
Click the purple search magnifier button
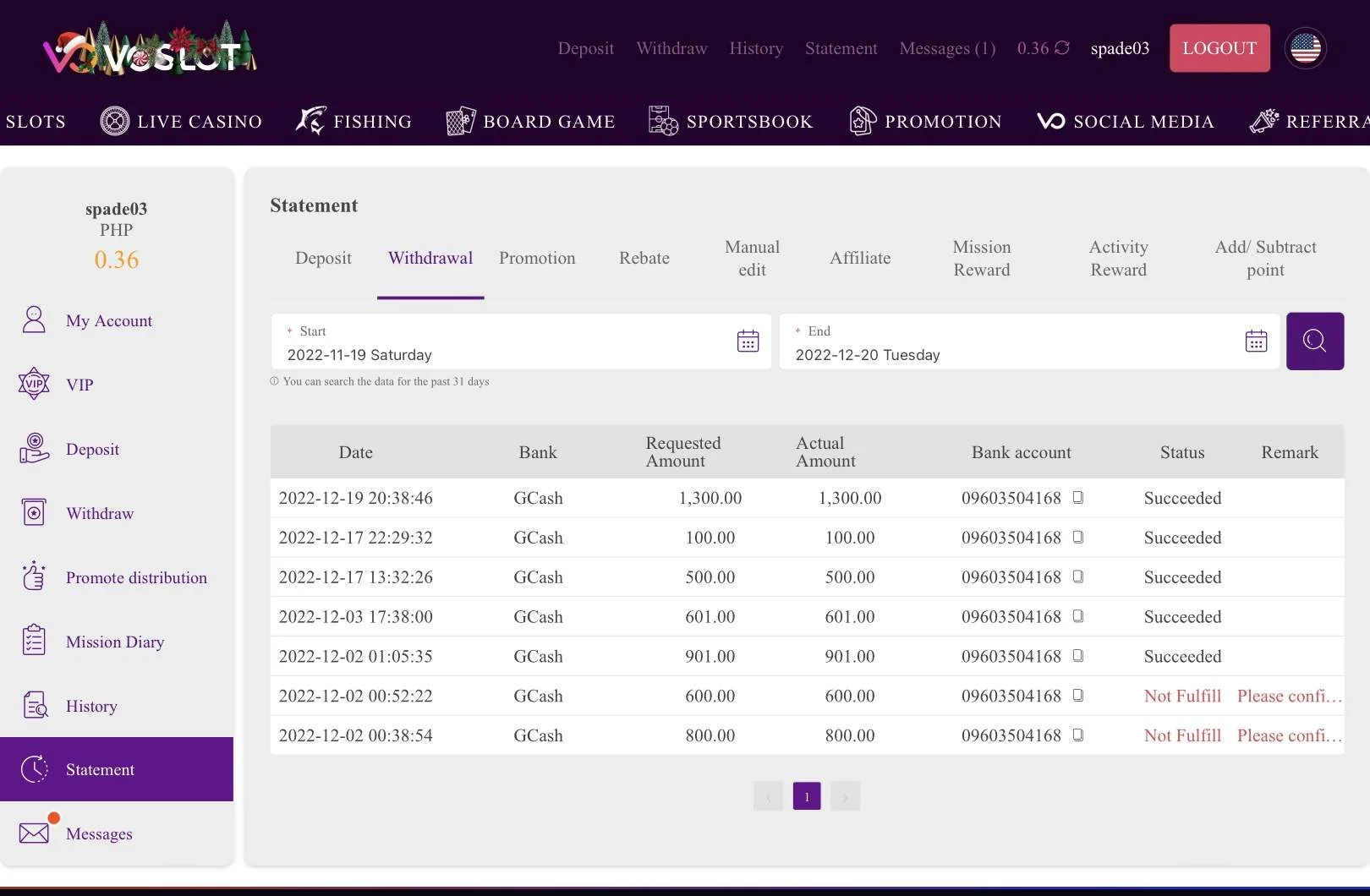1315,341
